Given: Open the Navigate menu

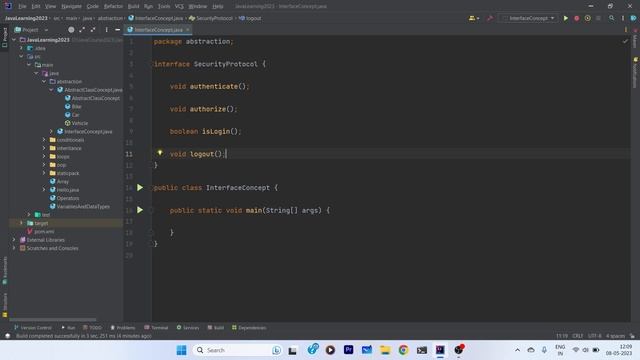Looking at the screenshot, I should 71,7.
